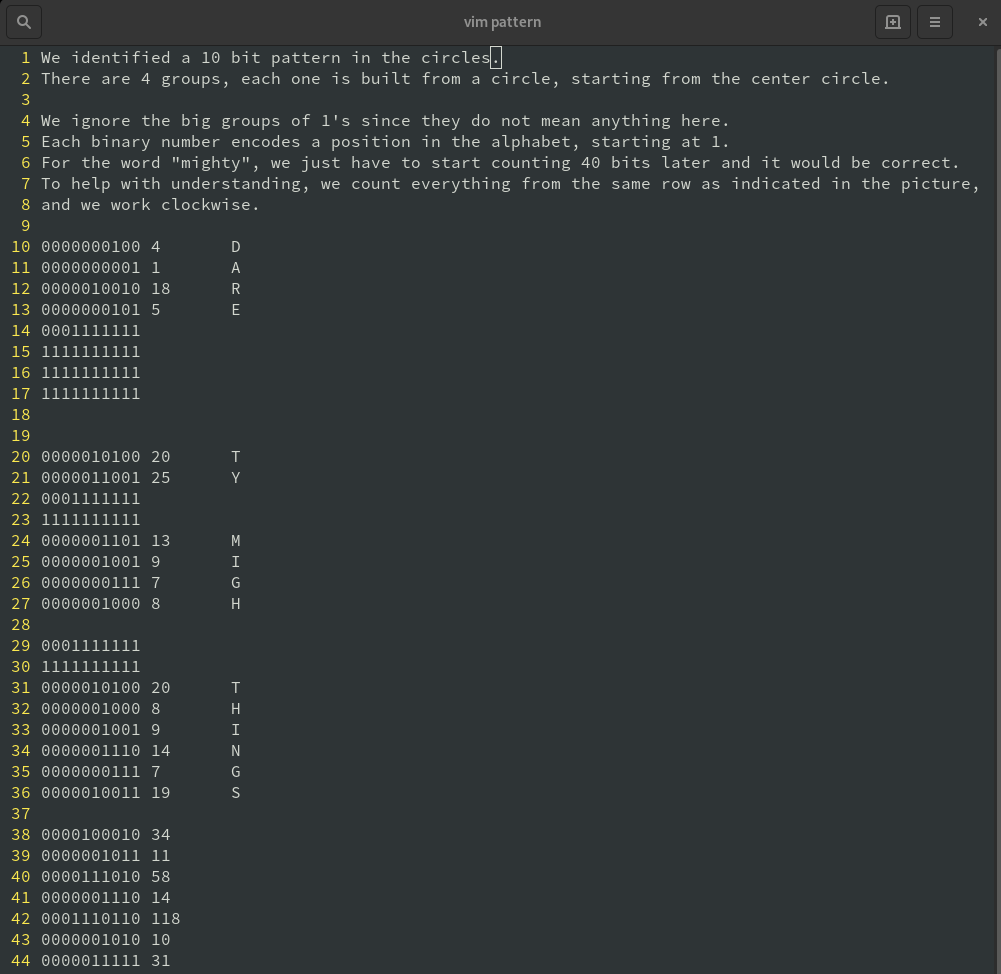Place cursor on 1111111111 on line 17
Screen dimensions: 1001x974
(x=91, y=394)
